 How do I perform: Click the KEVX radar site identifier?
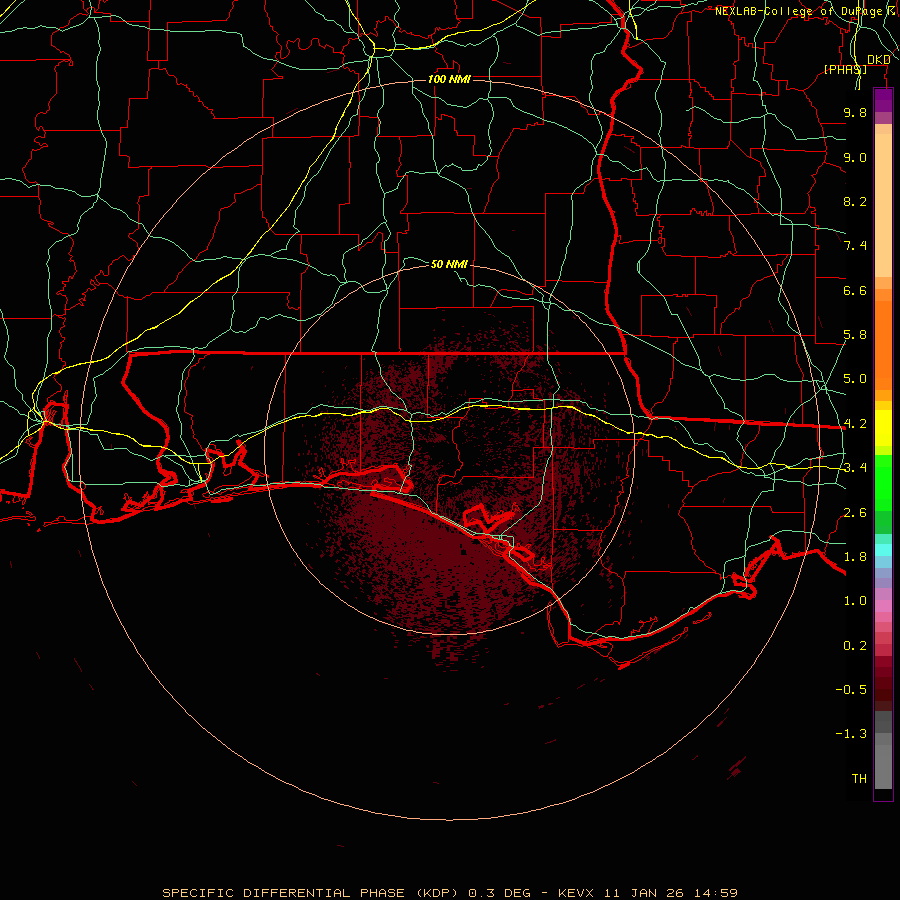577,893
